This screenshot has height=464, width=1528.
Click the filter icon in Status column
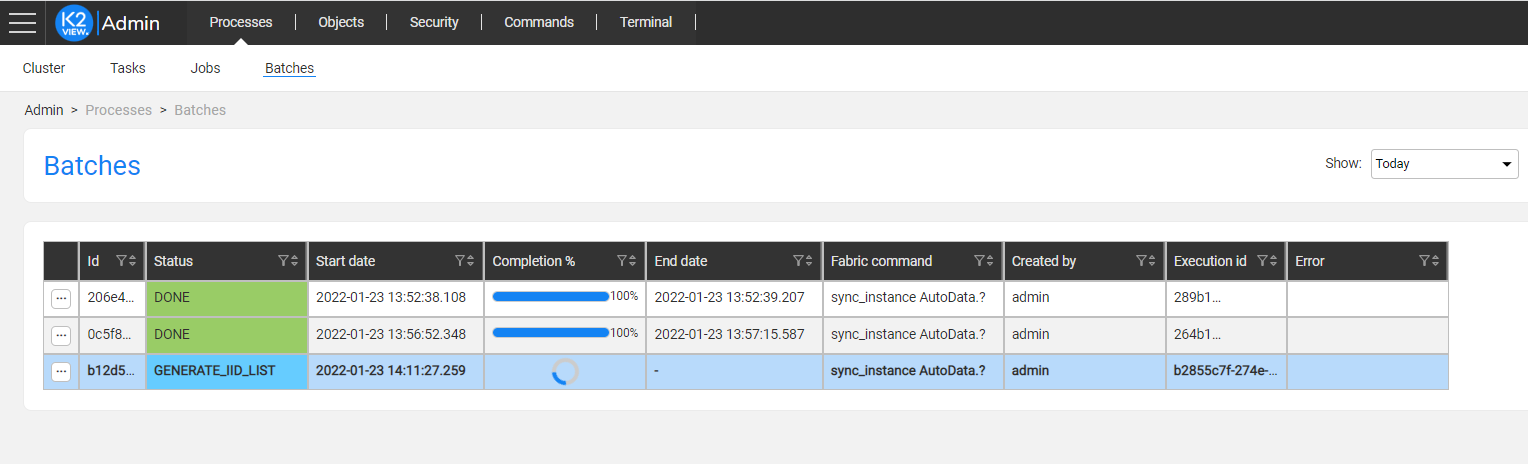pos(283,261)
